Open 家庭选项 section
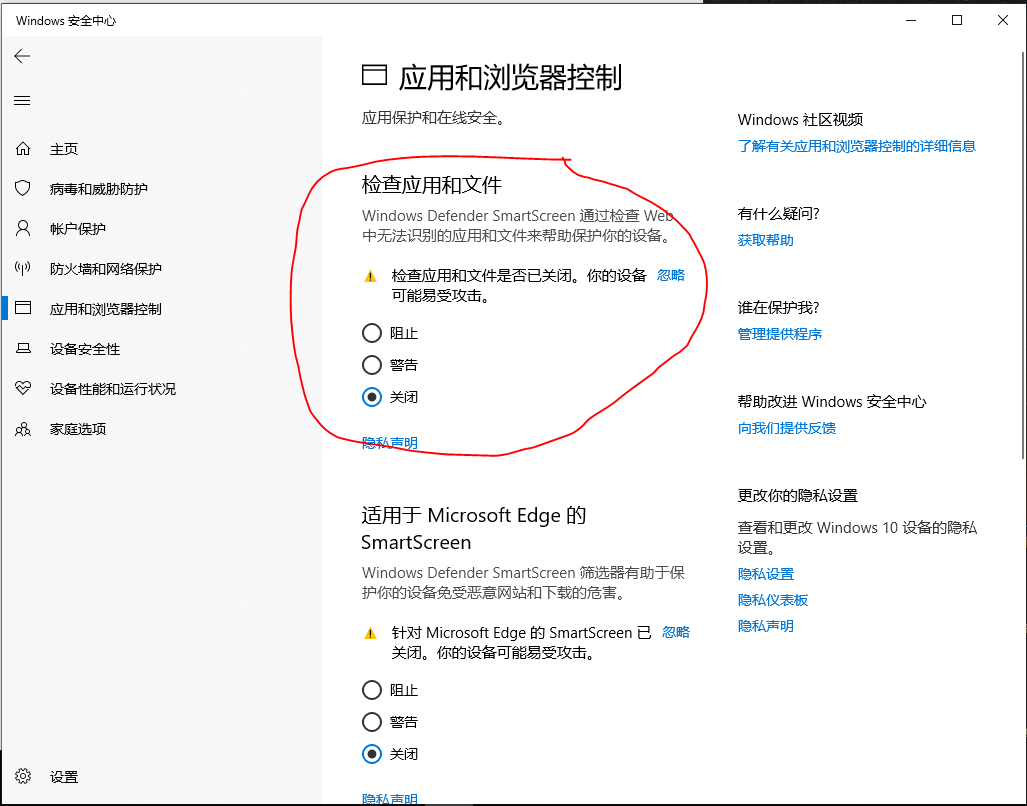 pos(77,429)
